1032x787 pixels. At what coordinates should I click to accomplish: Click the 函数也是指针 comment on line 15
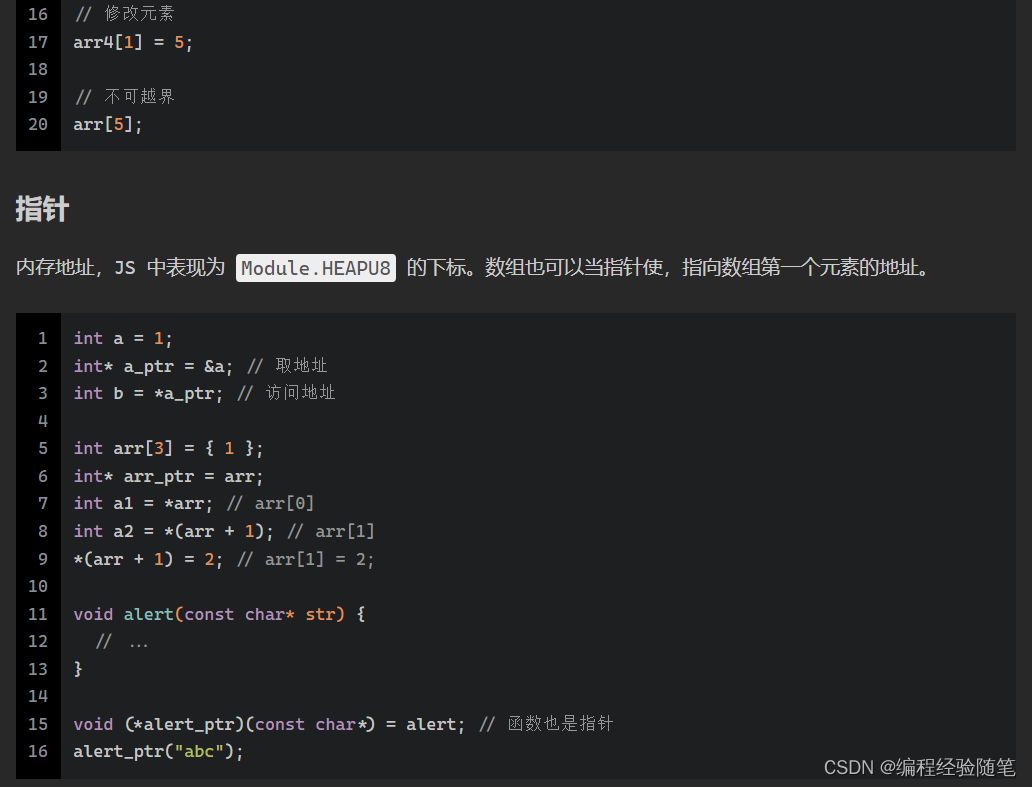coord(557,723)
